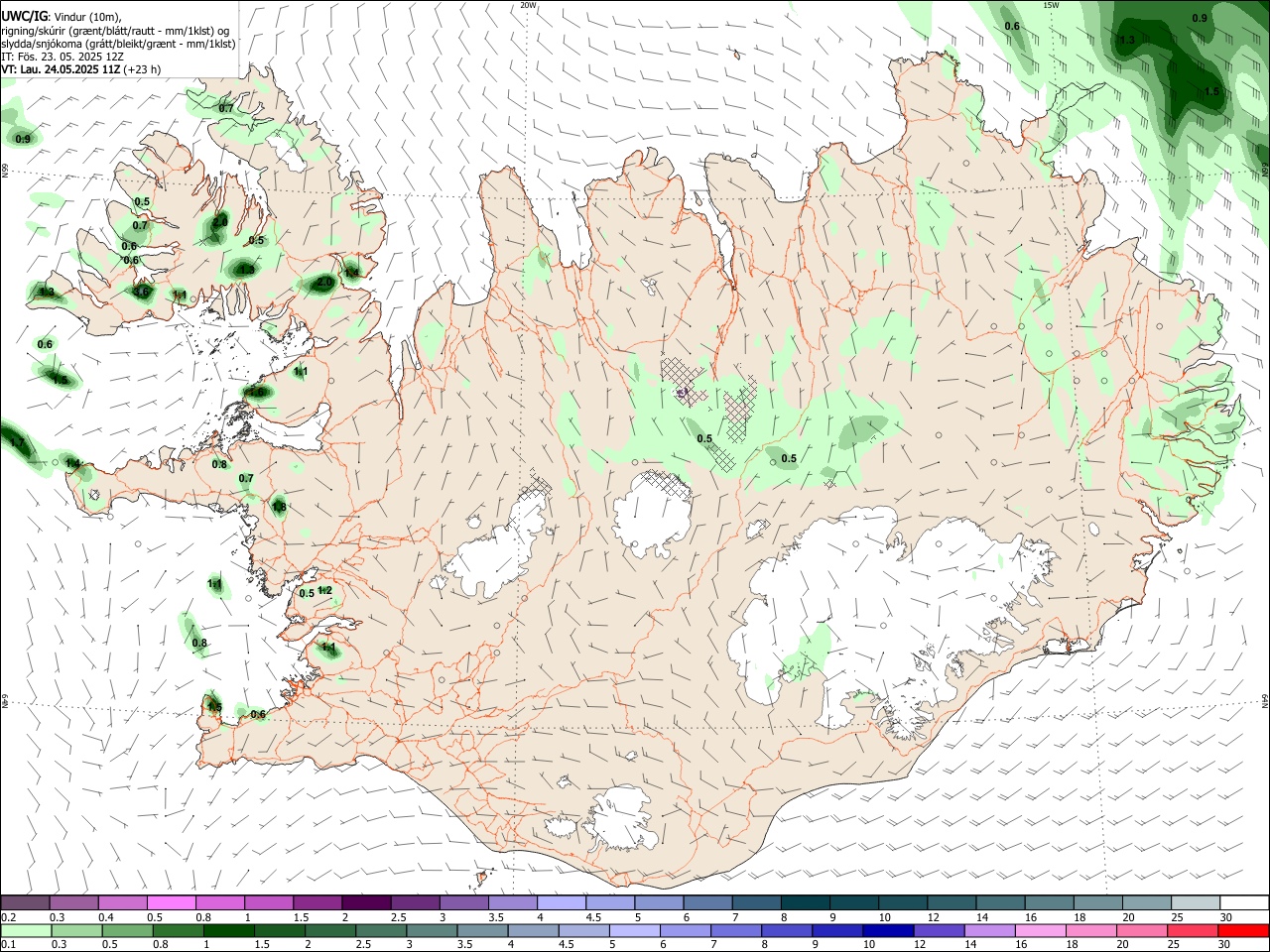The height and width of the screenshot is (952, 1270).
Task: Pick the lilac swatch between 14 and 16, lower scale
Action: 990,930
